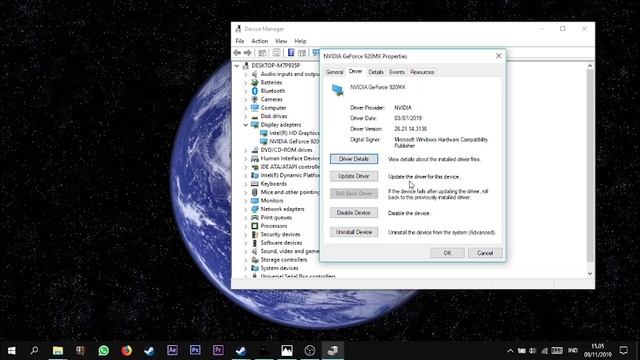Click Cancel in the Properties dialog
This screenshot has width=640, height=360.
coord(485,253)
